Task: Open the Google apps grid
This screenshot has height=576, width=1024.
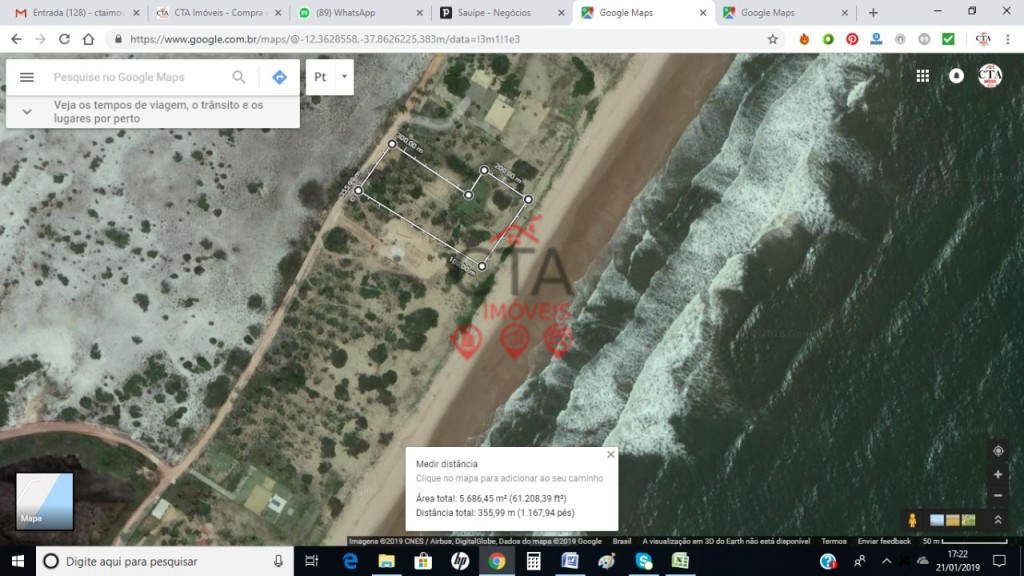Action: coord(922,76)
